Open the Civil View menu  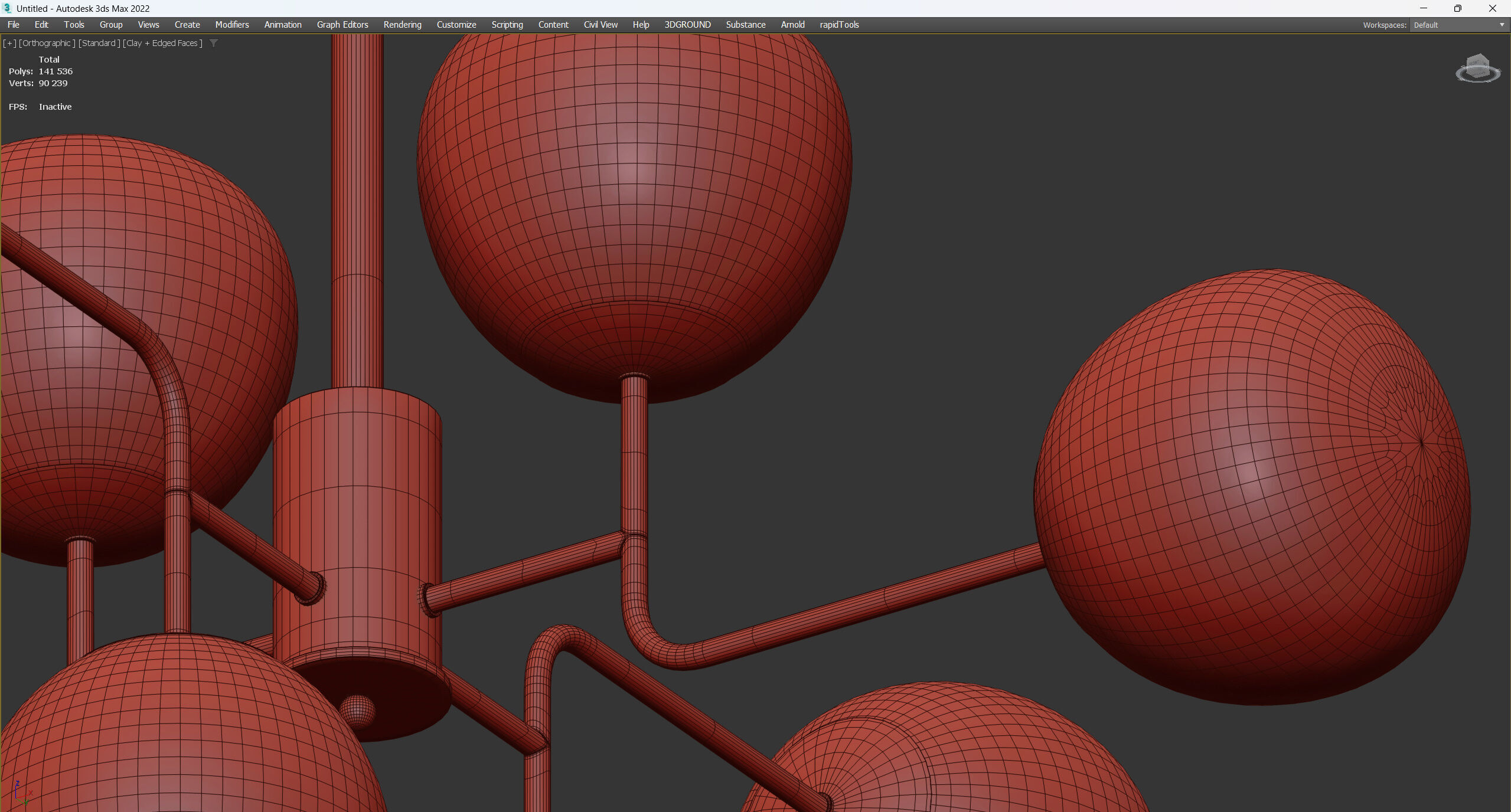(601, 25)
